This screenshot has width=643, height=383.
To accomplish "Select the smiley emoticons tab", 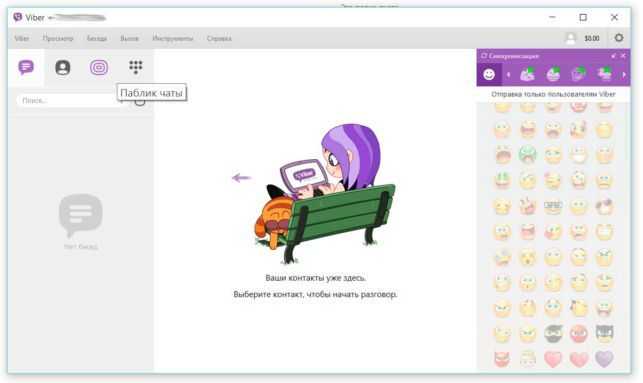I will point(489,74).
